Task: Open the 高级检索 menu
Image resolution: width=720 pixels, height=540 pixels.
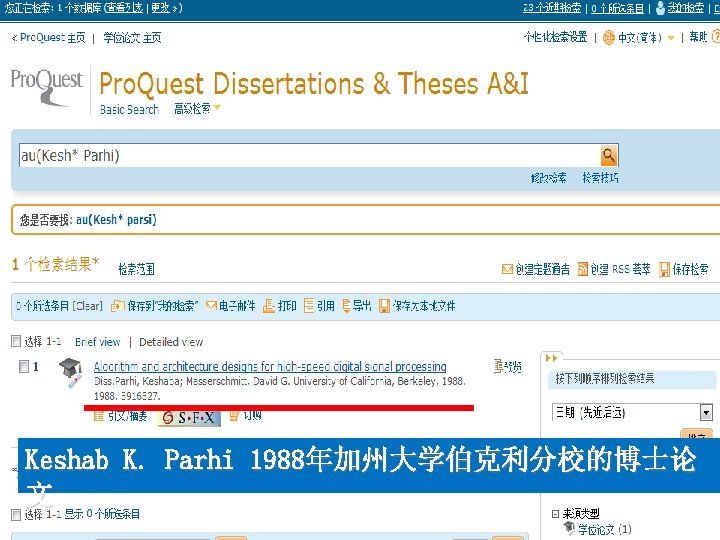Action: pyautogui.click(x=192, y=109)
